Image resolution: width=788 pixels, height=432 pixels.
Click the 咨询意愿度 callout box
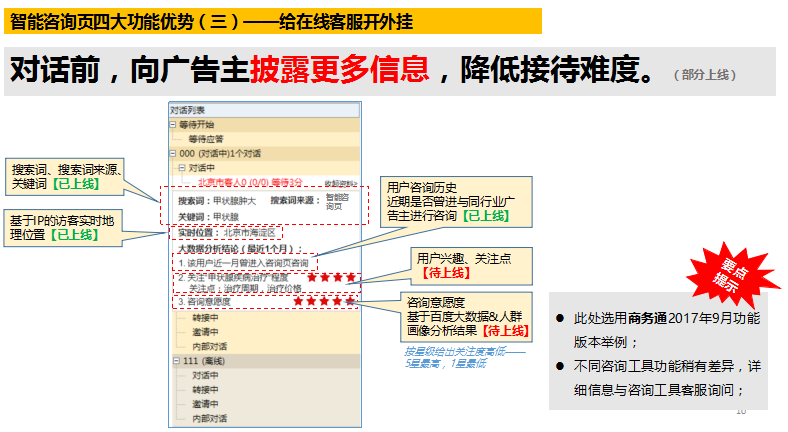(x=466, y=317)
